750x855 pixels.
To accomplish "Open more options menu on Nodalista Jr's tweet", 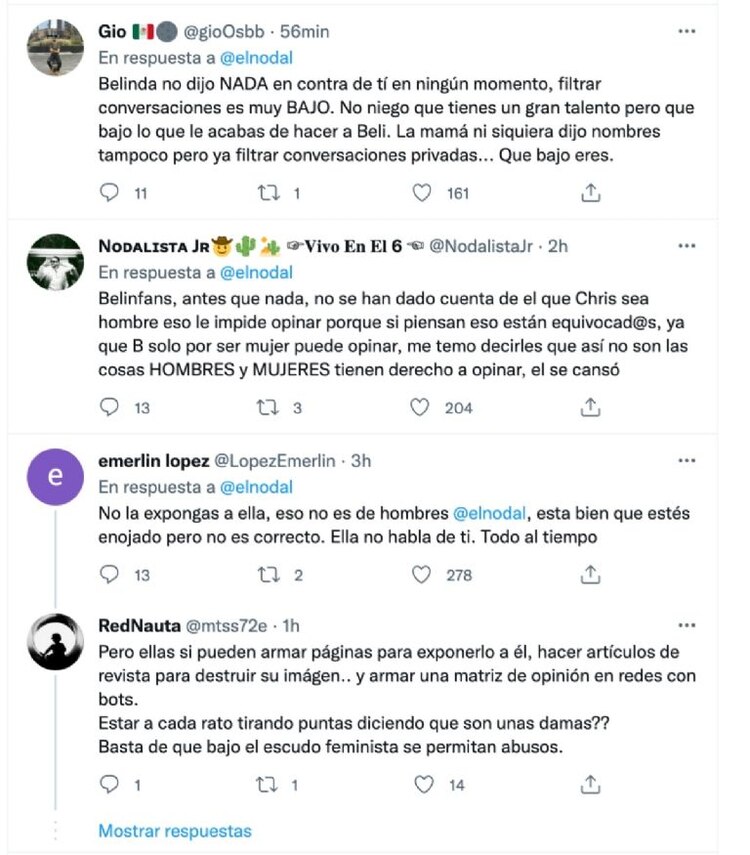I will click(x=687, y=245).
